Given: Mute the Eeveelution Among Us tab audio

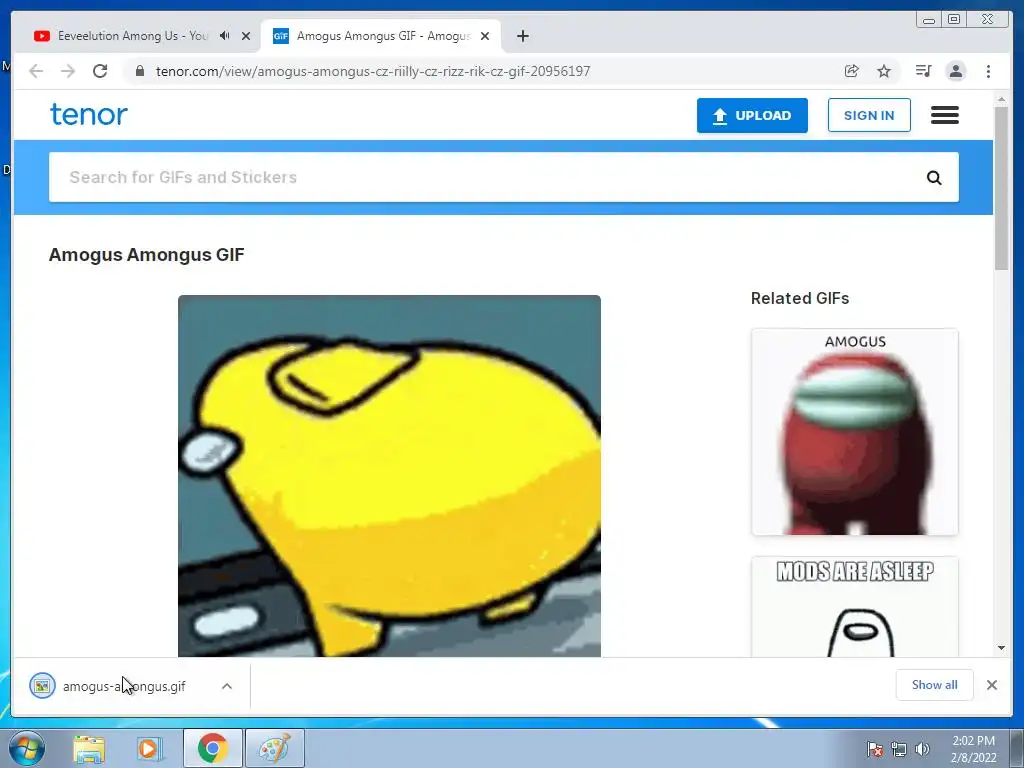Looking at the screenshot, I should pos(225,36).
